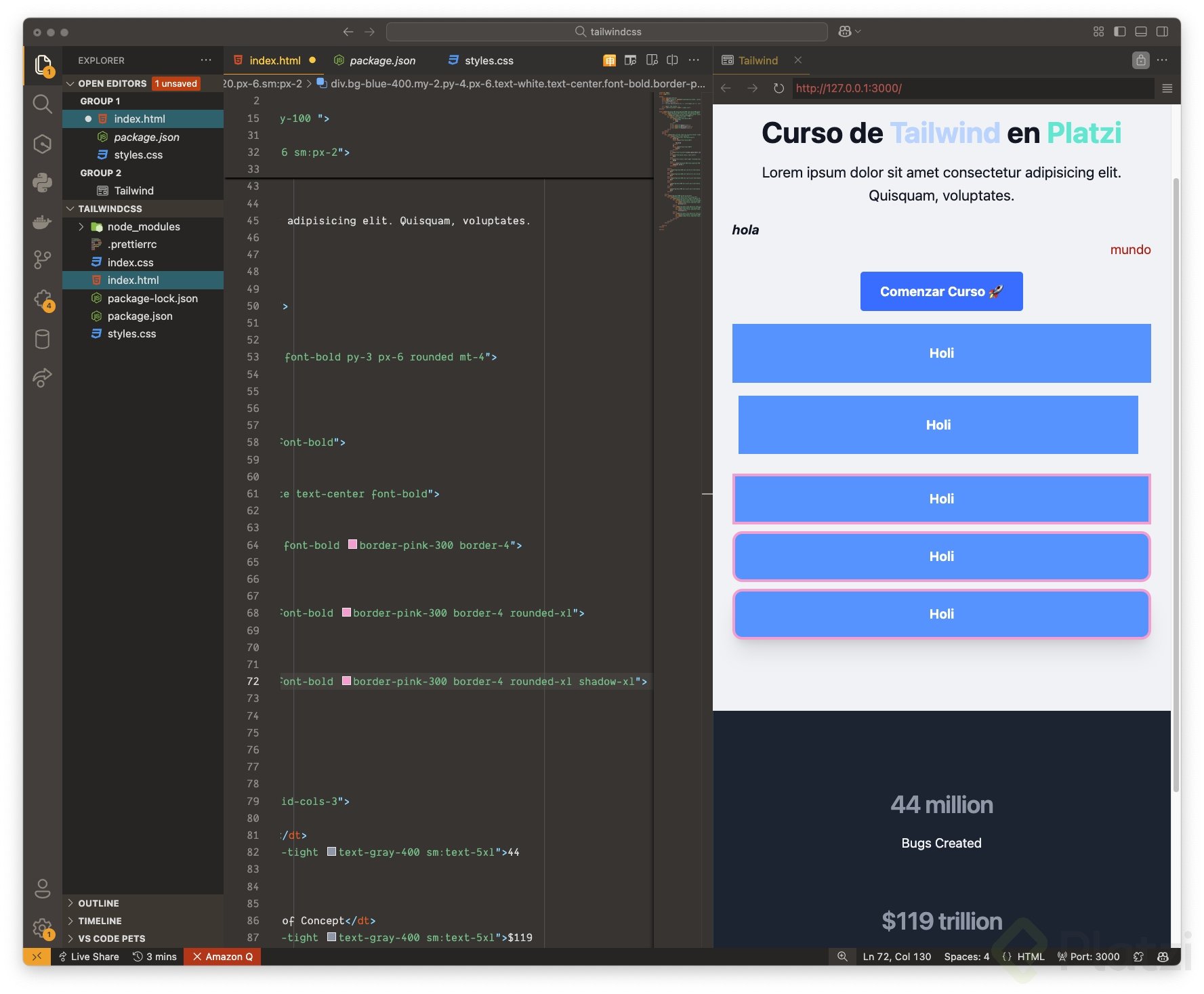
Task: Expand the OUTLINE section
Action: [70, 903]
